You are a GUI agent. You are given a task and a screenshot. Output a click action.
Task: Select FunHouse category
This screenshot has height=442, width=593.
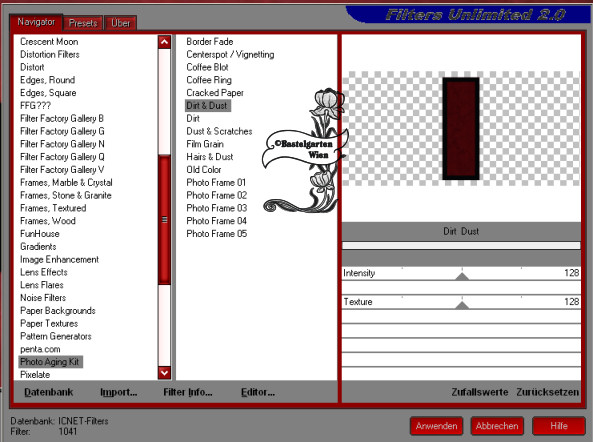click(40, 234)
